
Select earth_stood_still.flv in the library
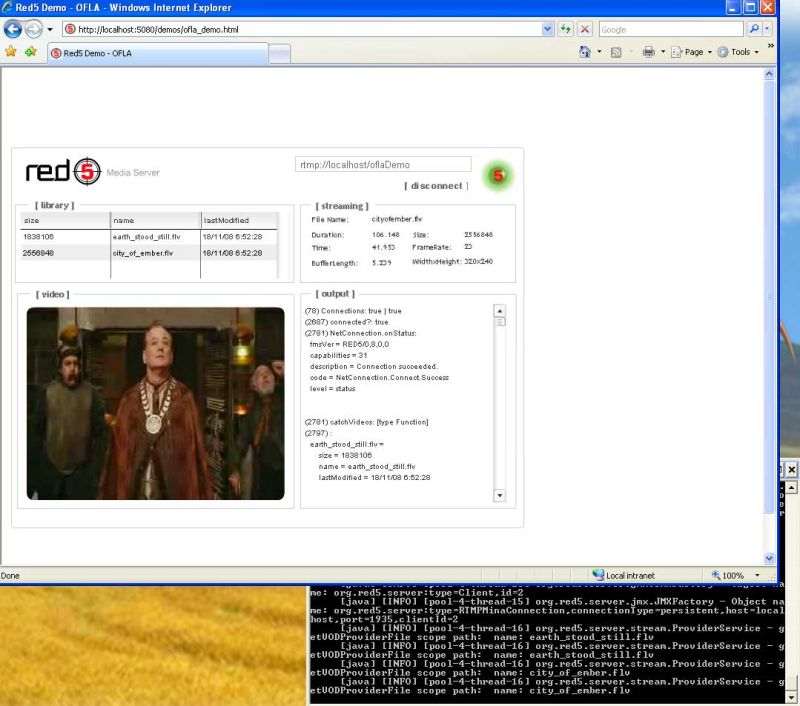(x=146, y=237)
